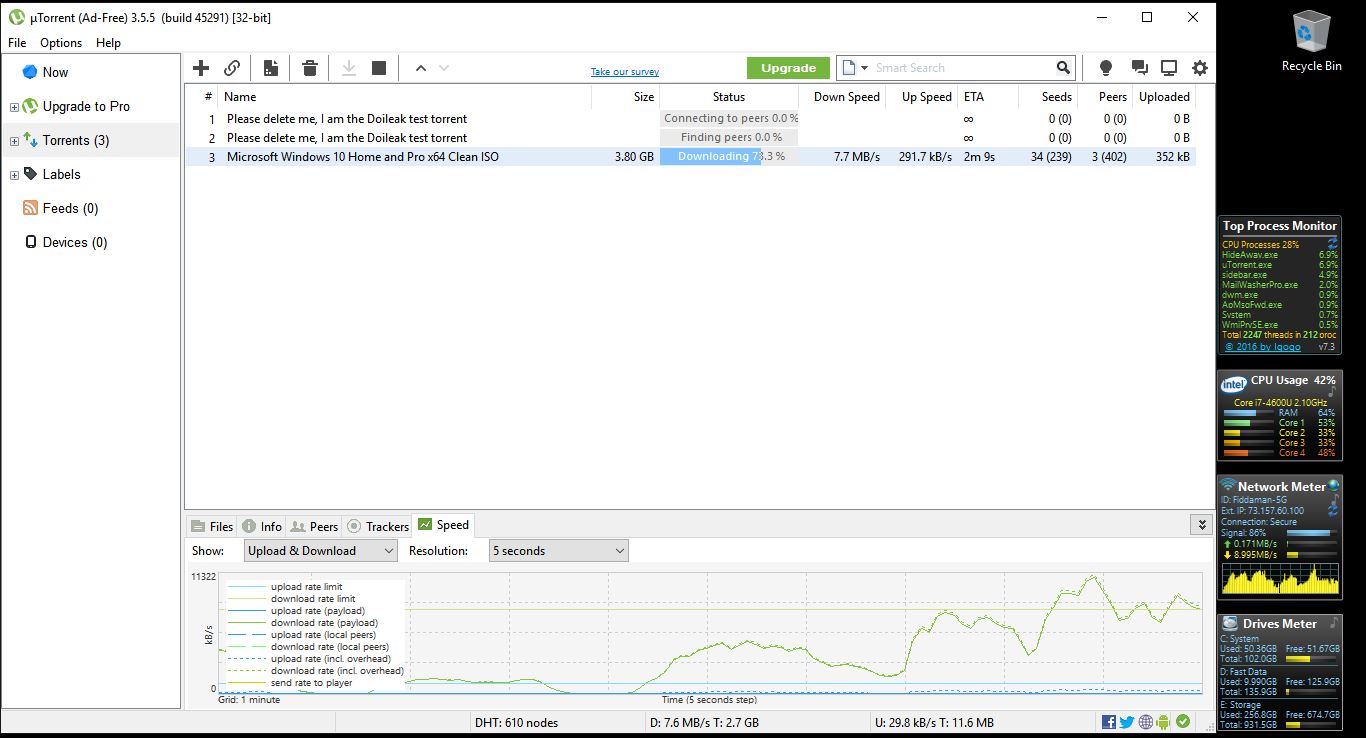Viewport: 1366px width, 738px height.
Task: Click the Twitter icon in status bar
Action: point(1127,722)
